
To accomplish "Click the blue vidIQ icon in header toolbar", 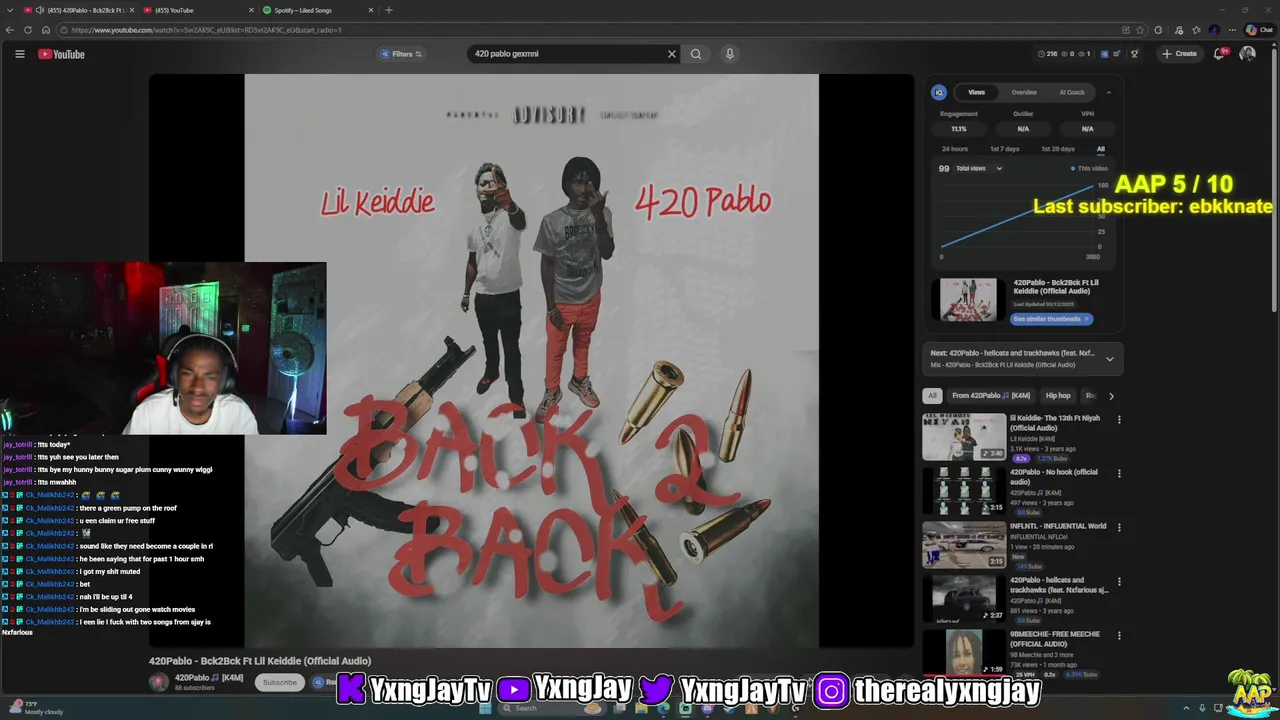I will (x=1104, y=54).
